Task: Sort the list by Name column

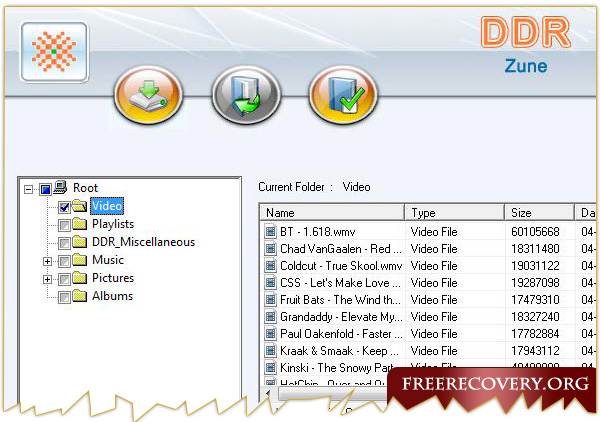Action: 332,213
